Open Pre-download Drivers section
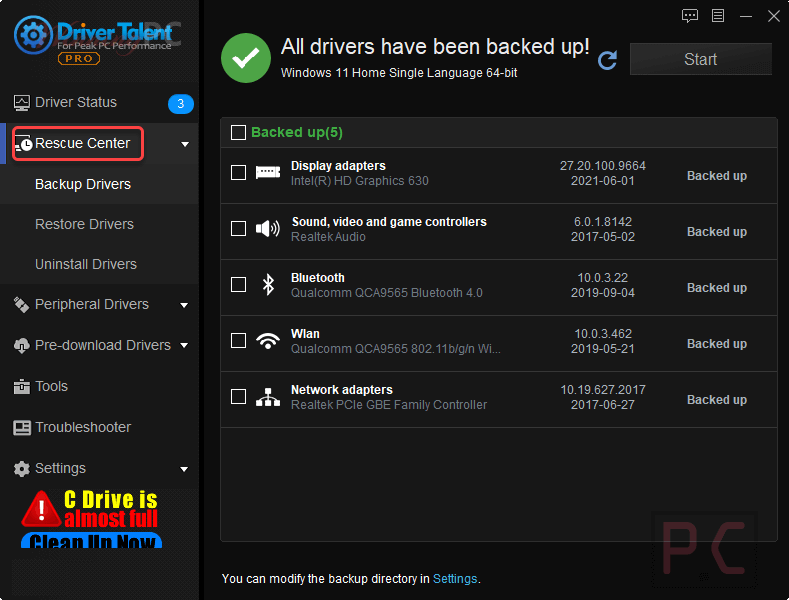This screenshot has width=789, height=600. (99, 345)
